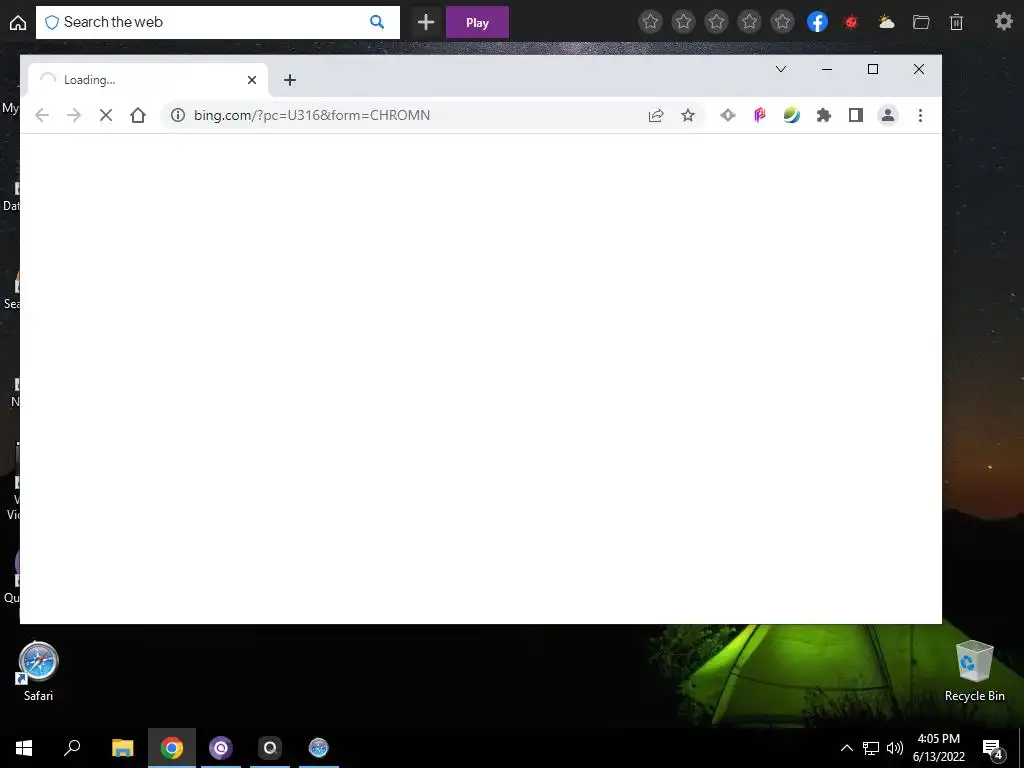Maximize the Chrome window

[x=872, y=69]
